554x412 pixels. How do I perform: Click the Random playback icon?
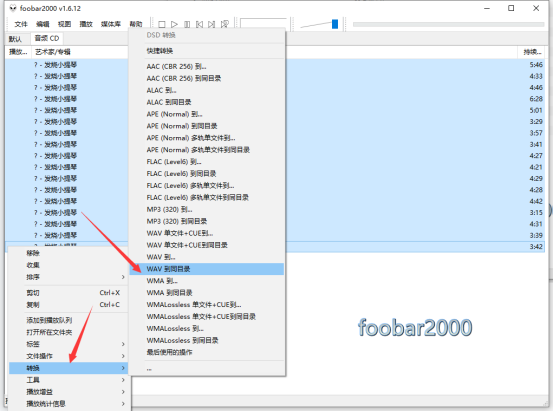pyautogui.click(x=224, y=24)
